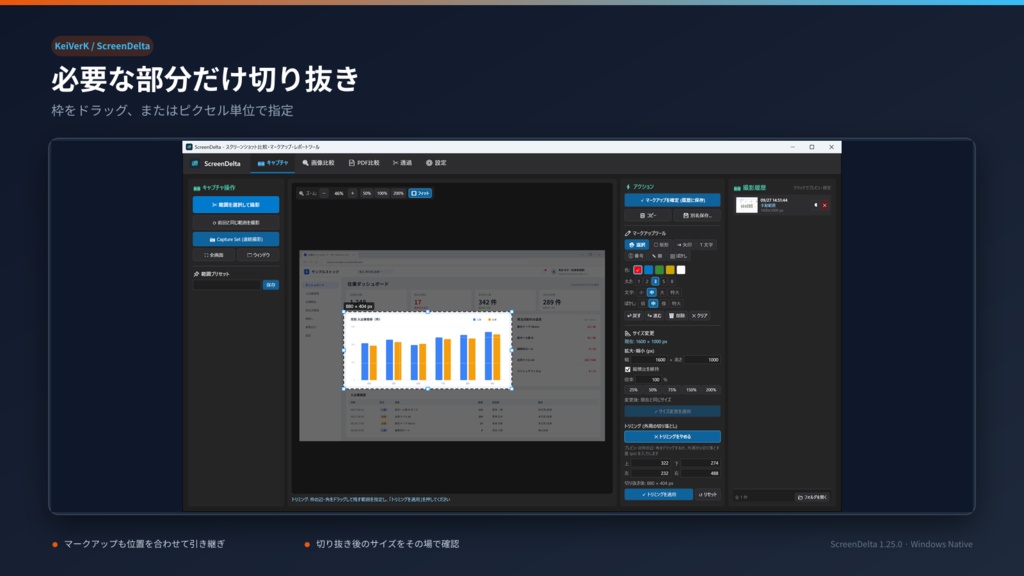The width and height of the screenshot is (1024, 576).
Task: Capture a window with ウィンドウ button
Action: pos(258,255)
